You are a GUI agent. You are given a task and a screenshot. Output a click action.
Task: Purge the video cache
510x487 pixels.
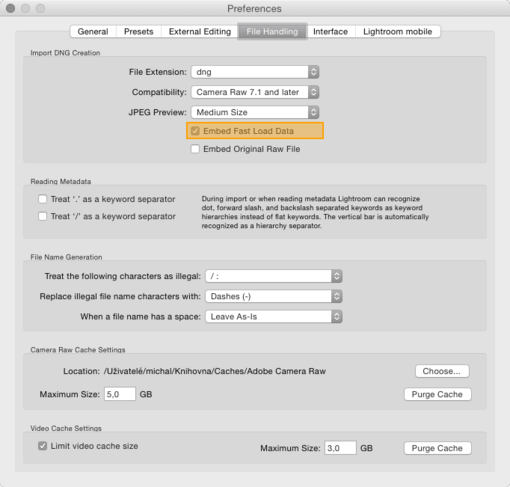[x=437, y=448]
